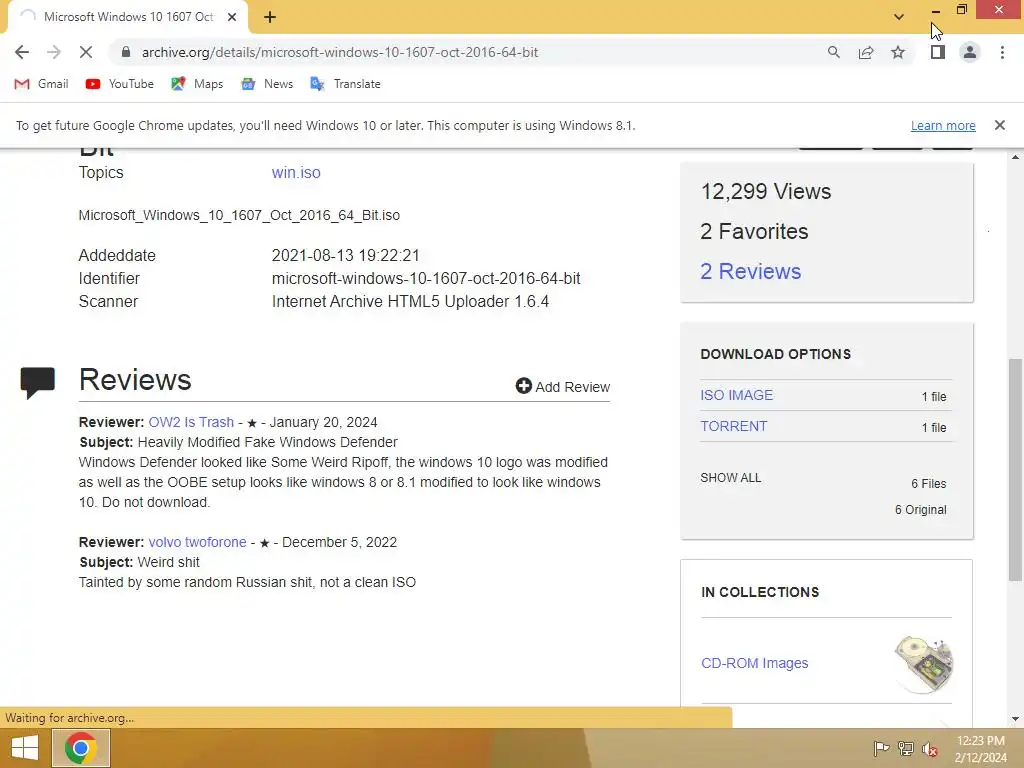Screen dimensions: 1024x768
Task: Select the Microsoft Windows 10 1607 tab
Action: [x=128, y=17]
